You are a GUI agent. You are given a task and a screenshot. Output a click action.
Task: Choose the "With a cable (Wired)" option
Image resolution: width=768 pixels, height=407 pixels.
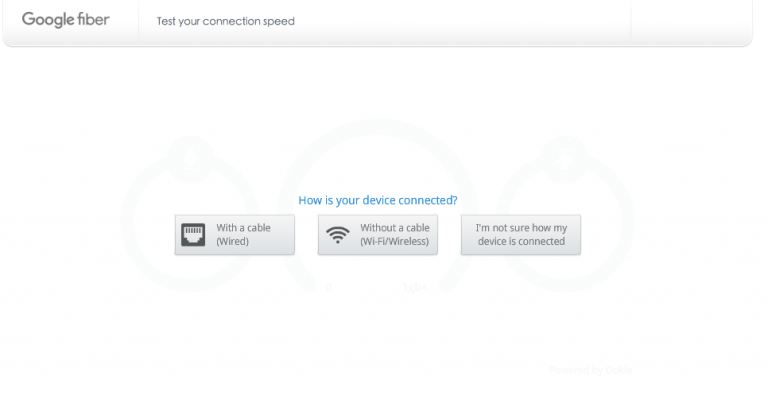(235, 235)
